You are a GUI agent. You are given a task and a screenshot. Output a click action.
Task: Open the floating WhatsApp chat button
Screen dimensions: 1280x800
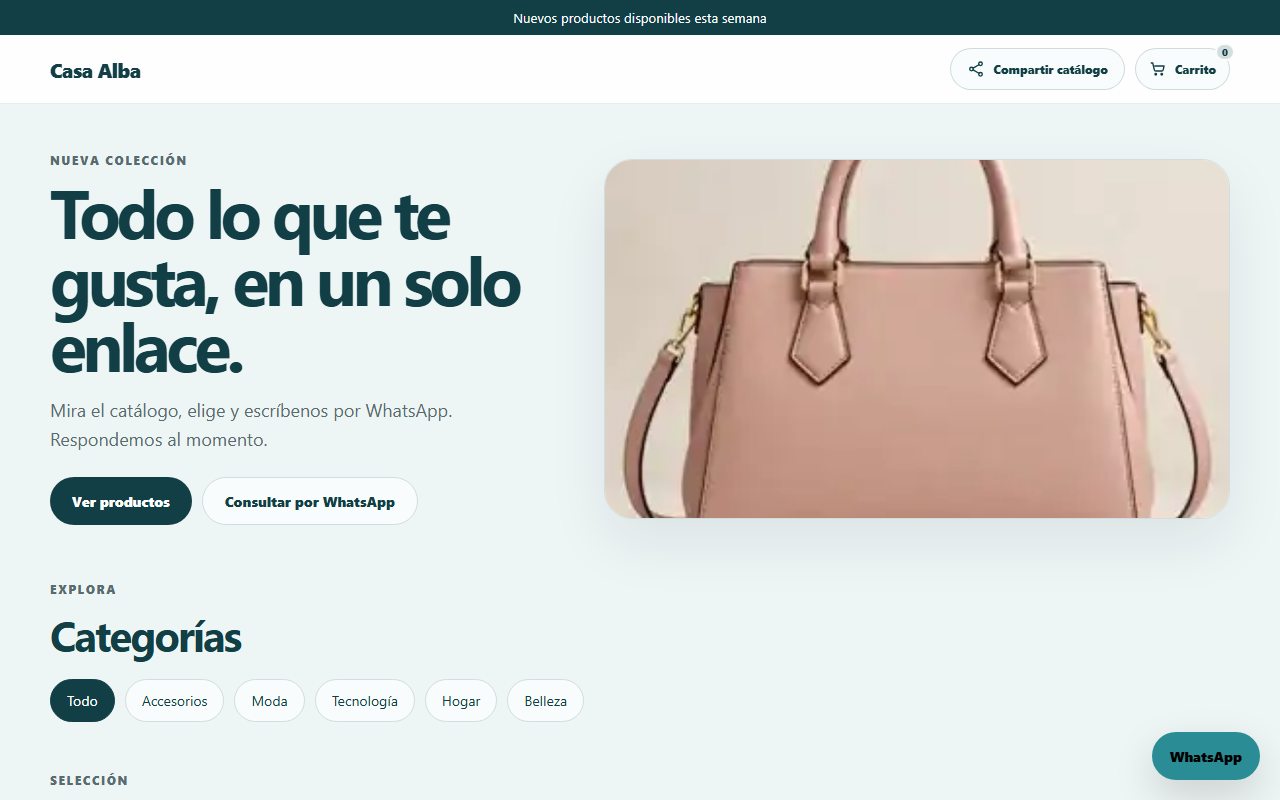click(x=1206, y=756)
